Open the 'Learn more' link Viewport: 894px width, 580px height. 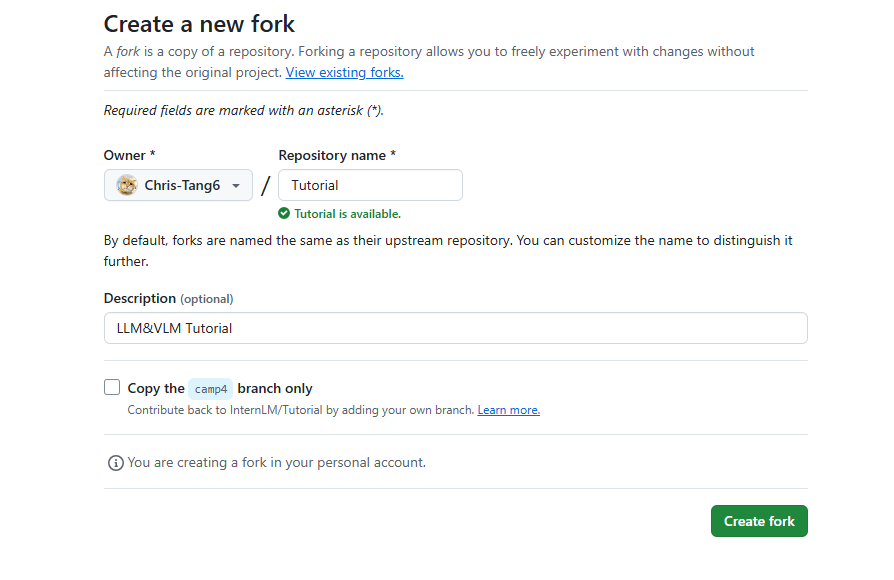[x=508, y=410]
